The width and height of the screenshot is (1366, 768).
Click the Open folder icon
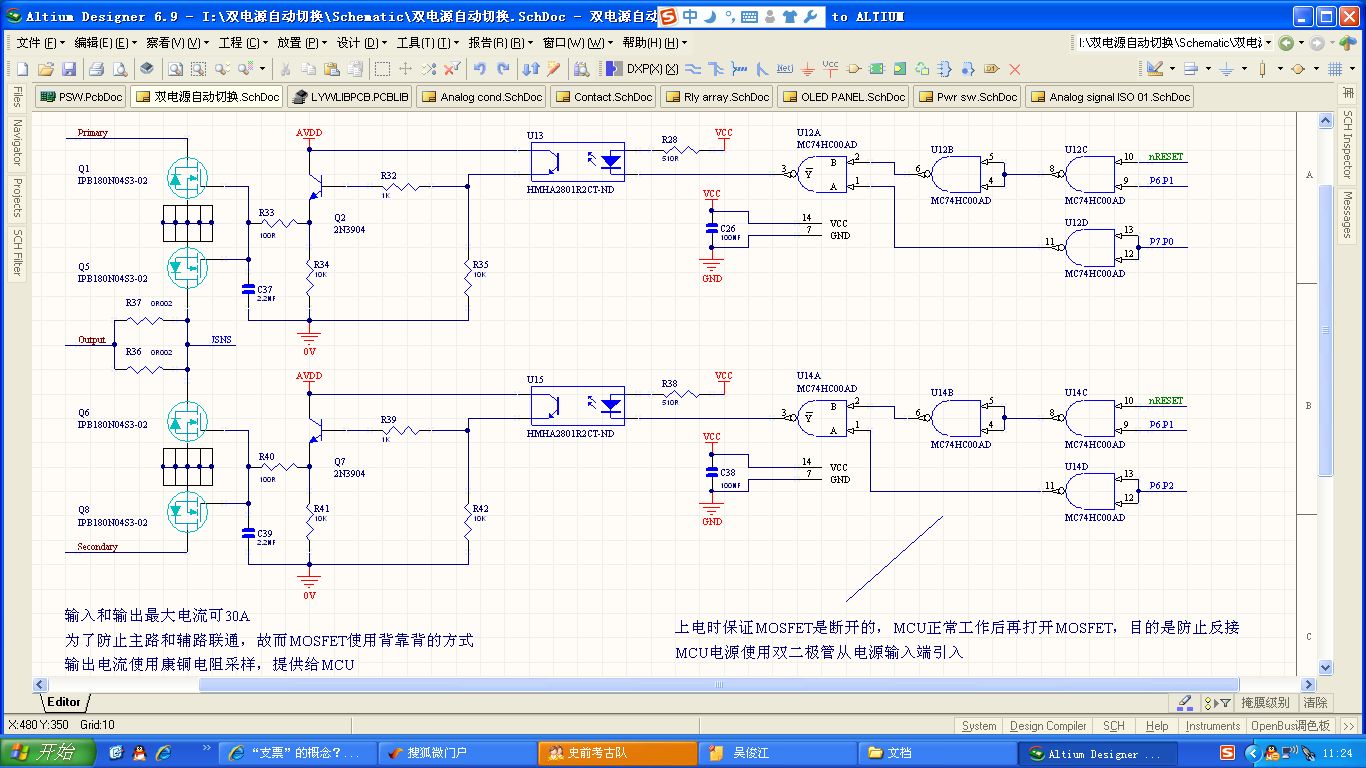click(x=45, y=69)
